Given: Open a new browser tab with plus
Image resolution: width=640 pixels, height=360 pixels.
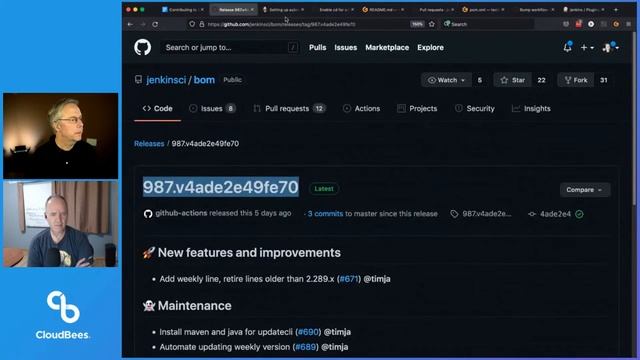Looking at the screenshot, I should (616, 9).
